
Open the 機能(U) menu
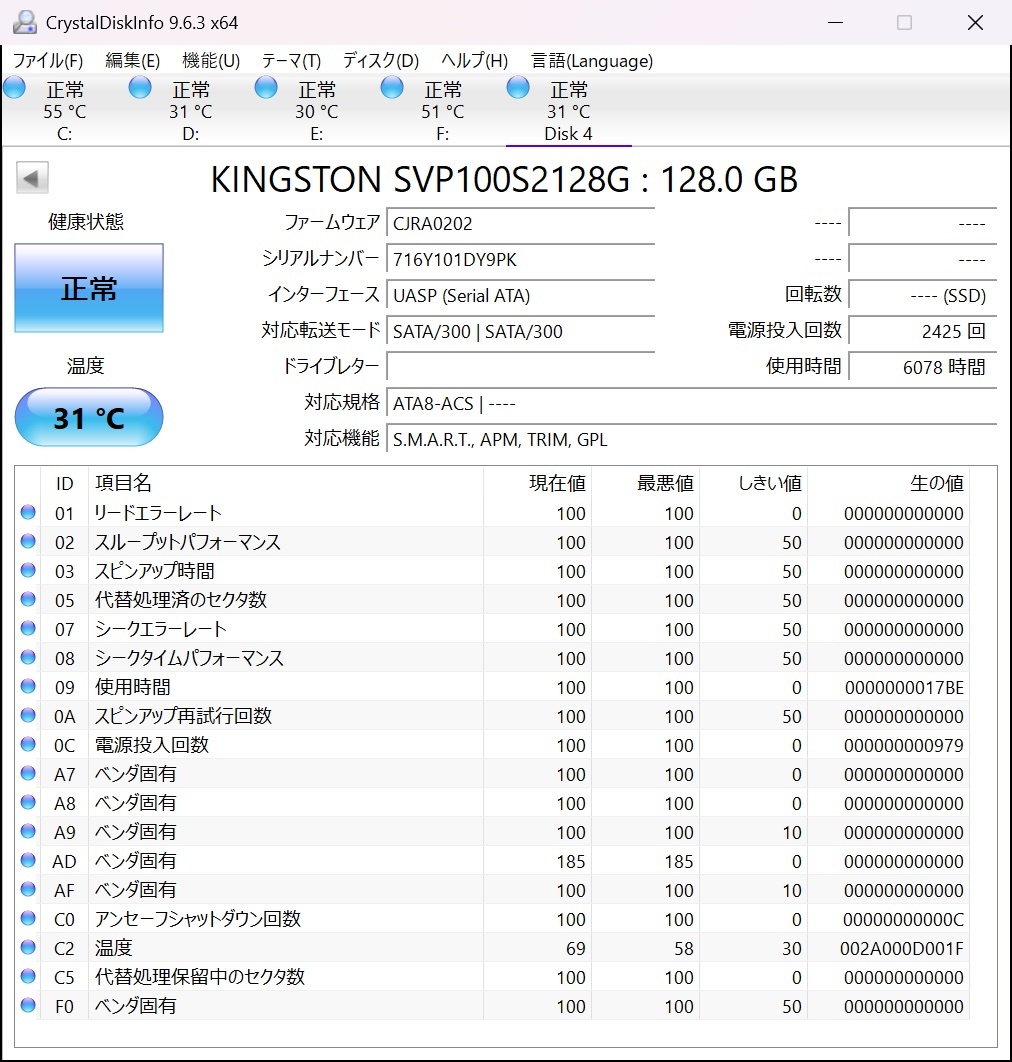[x=211, y=61]
